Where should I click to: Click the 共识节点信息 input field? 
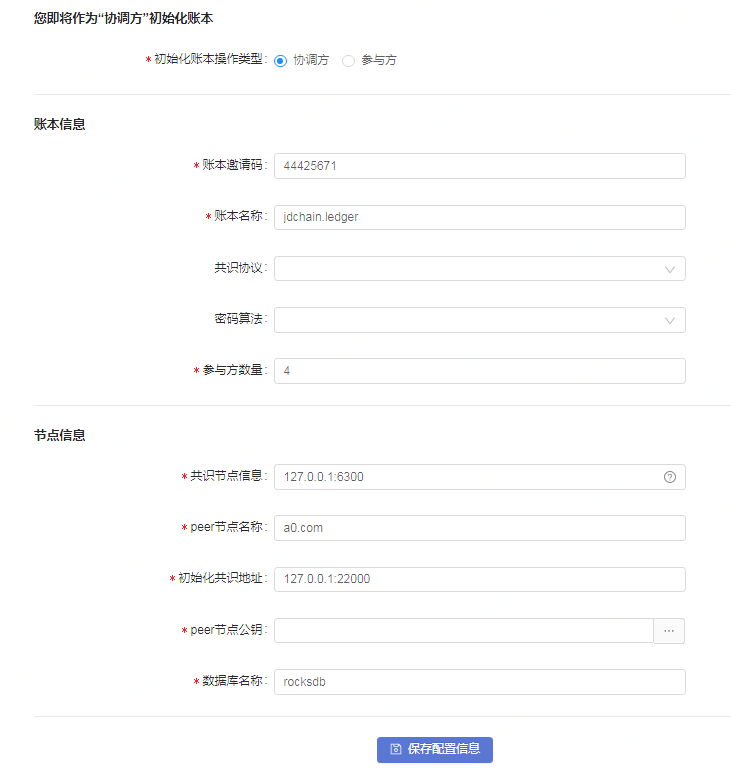pyautogui.click(x=480, y=477)
